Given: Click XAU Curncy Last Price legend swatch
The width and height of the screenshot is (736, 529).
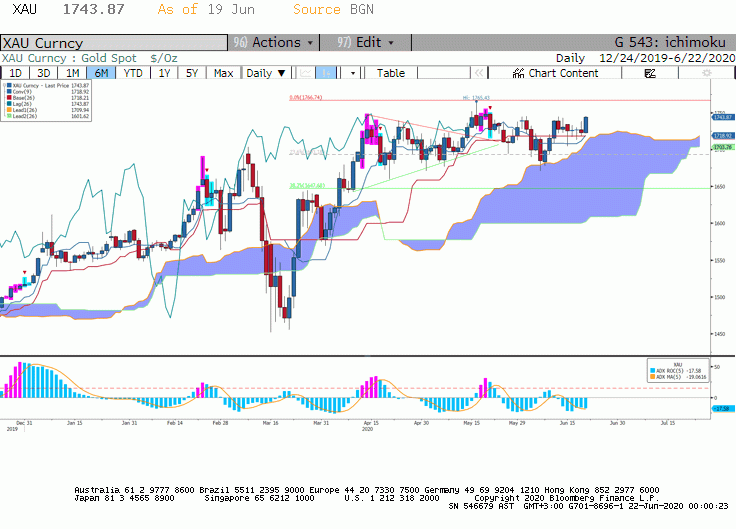Looking at the screenshot, I should point(9,86).
